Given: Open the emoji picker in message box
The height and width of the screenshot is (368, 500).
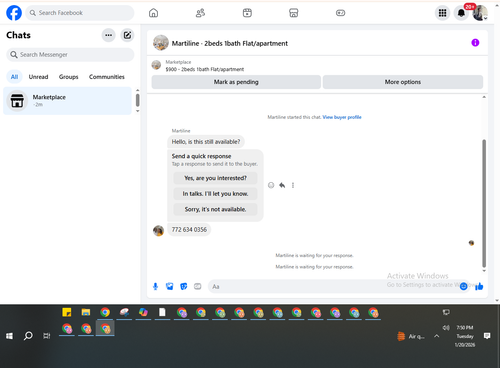Looking at the screenshot, I should (x=463, y=286).
